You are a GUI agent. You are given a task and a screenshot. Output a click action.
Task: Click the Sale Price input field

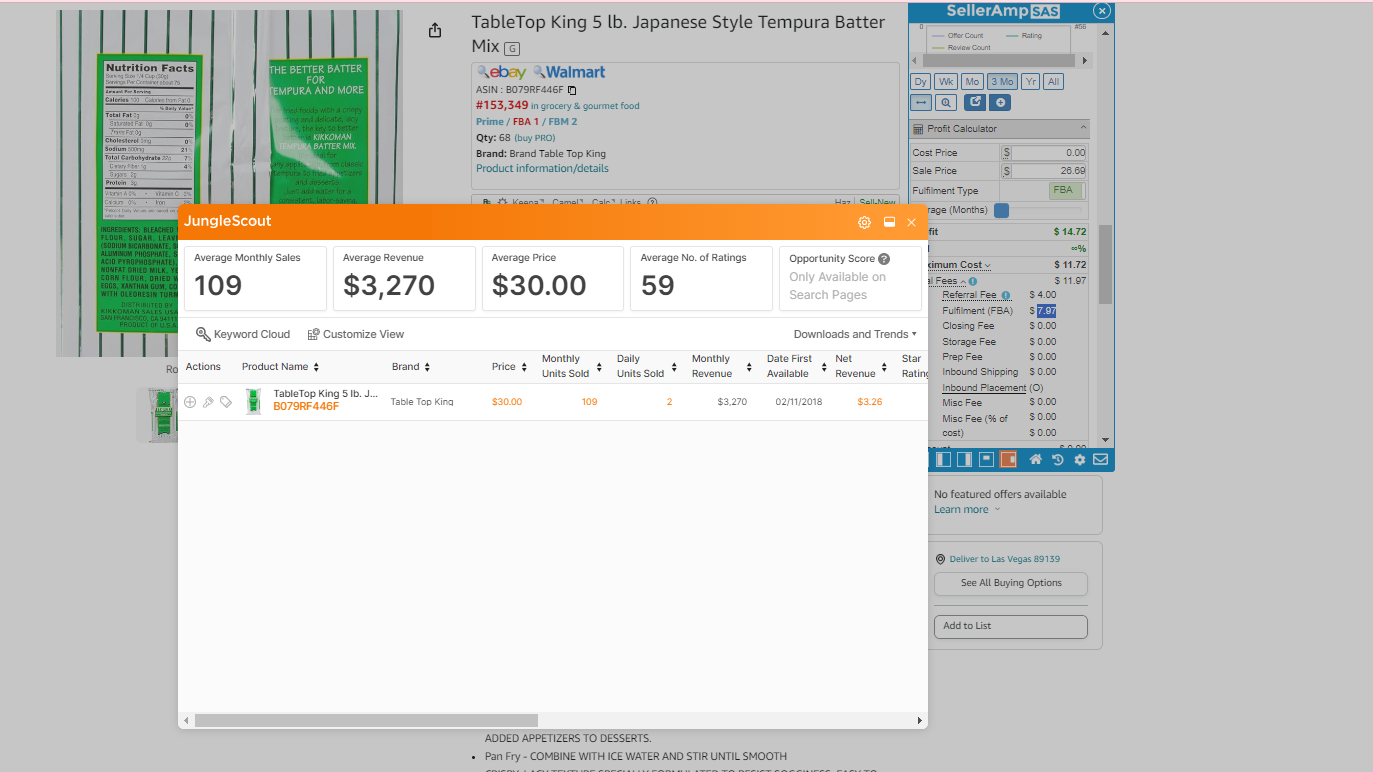click(1048, 171)
